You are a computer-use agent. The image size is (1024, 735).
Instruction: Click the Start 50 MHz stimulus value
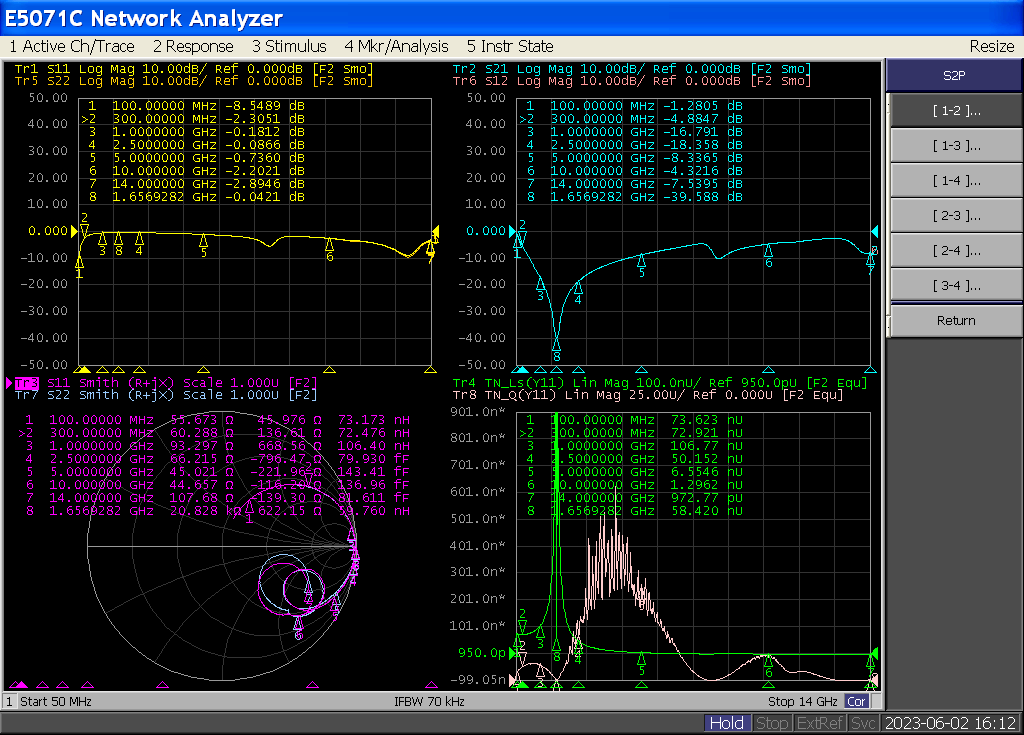(56, 702)
